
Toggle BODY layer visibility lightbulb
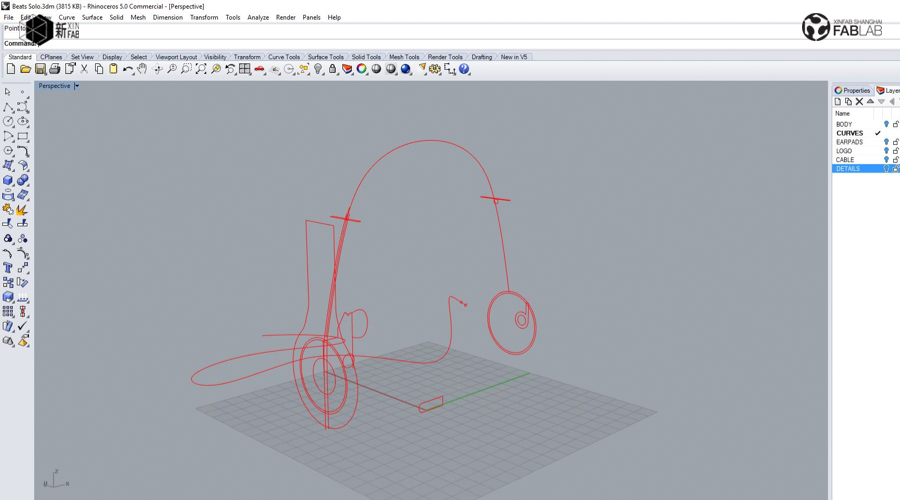[x=886, y=124]
